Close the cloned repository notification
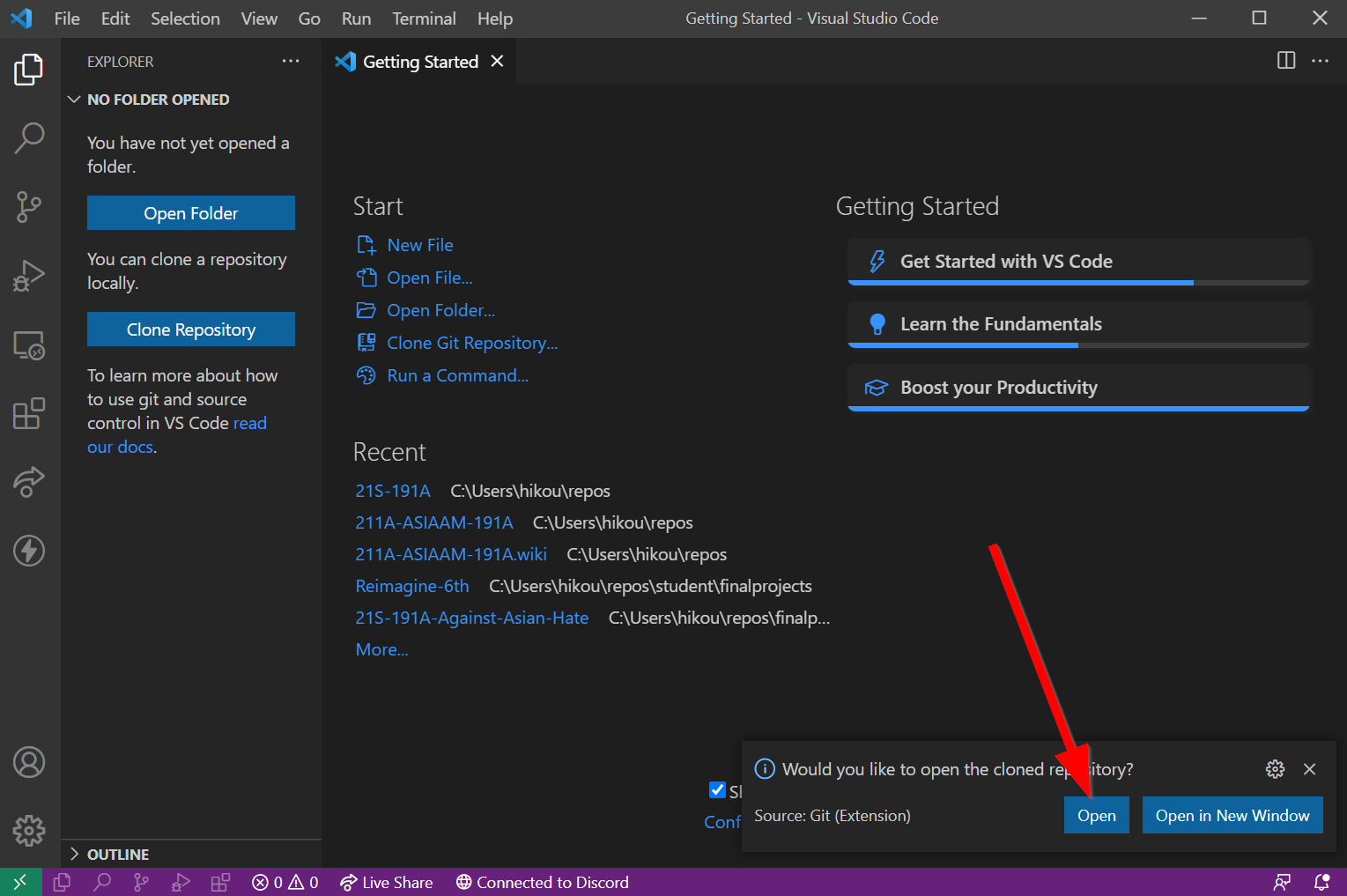 (x=1309, y=769)
